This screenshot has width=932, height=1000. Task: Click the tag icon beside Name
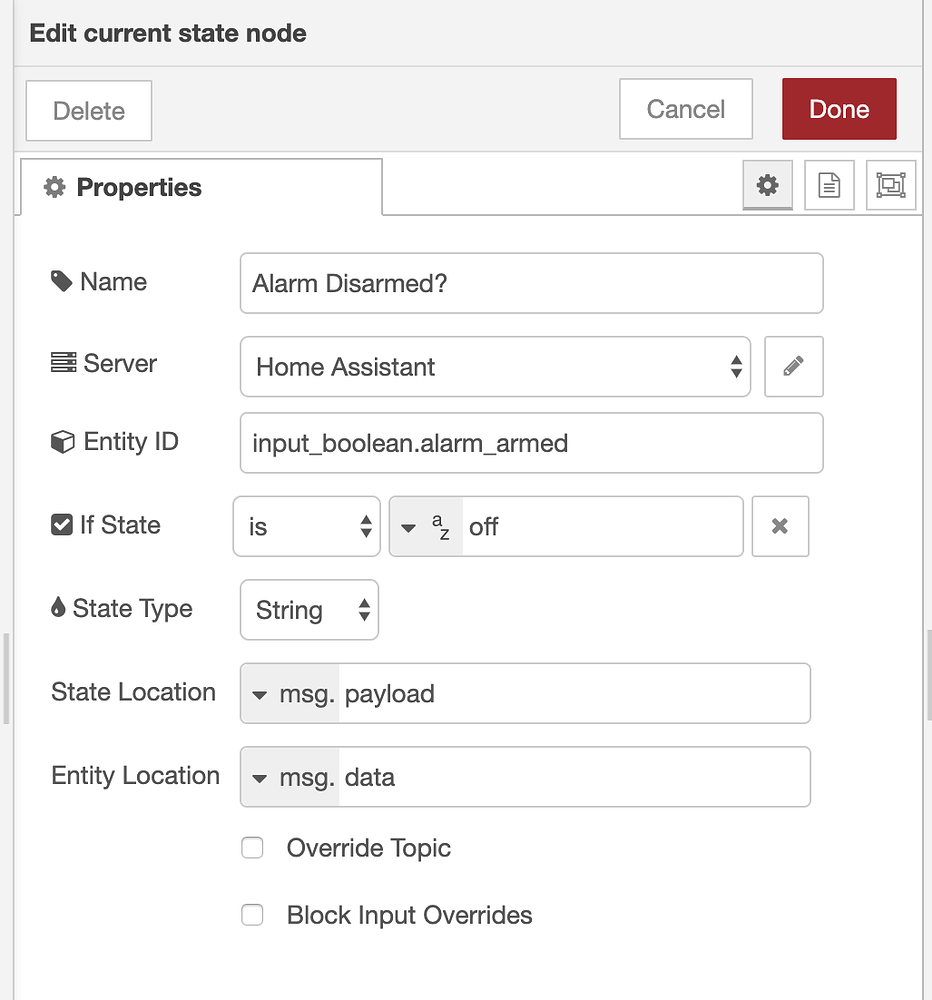[x=62, y=281]
